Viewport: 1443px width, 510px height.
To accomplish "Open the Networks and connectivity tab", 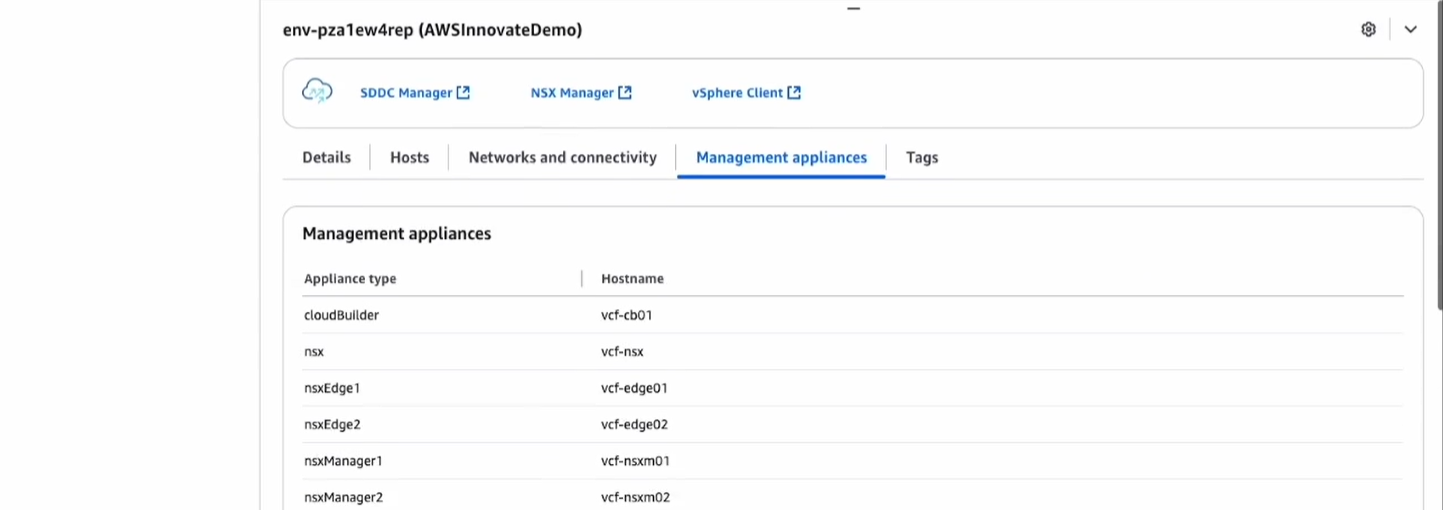I will pos(563,157).
